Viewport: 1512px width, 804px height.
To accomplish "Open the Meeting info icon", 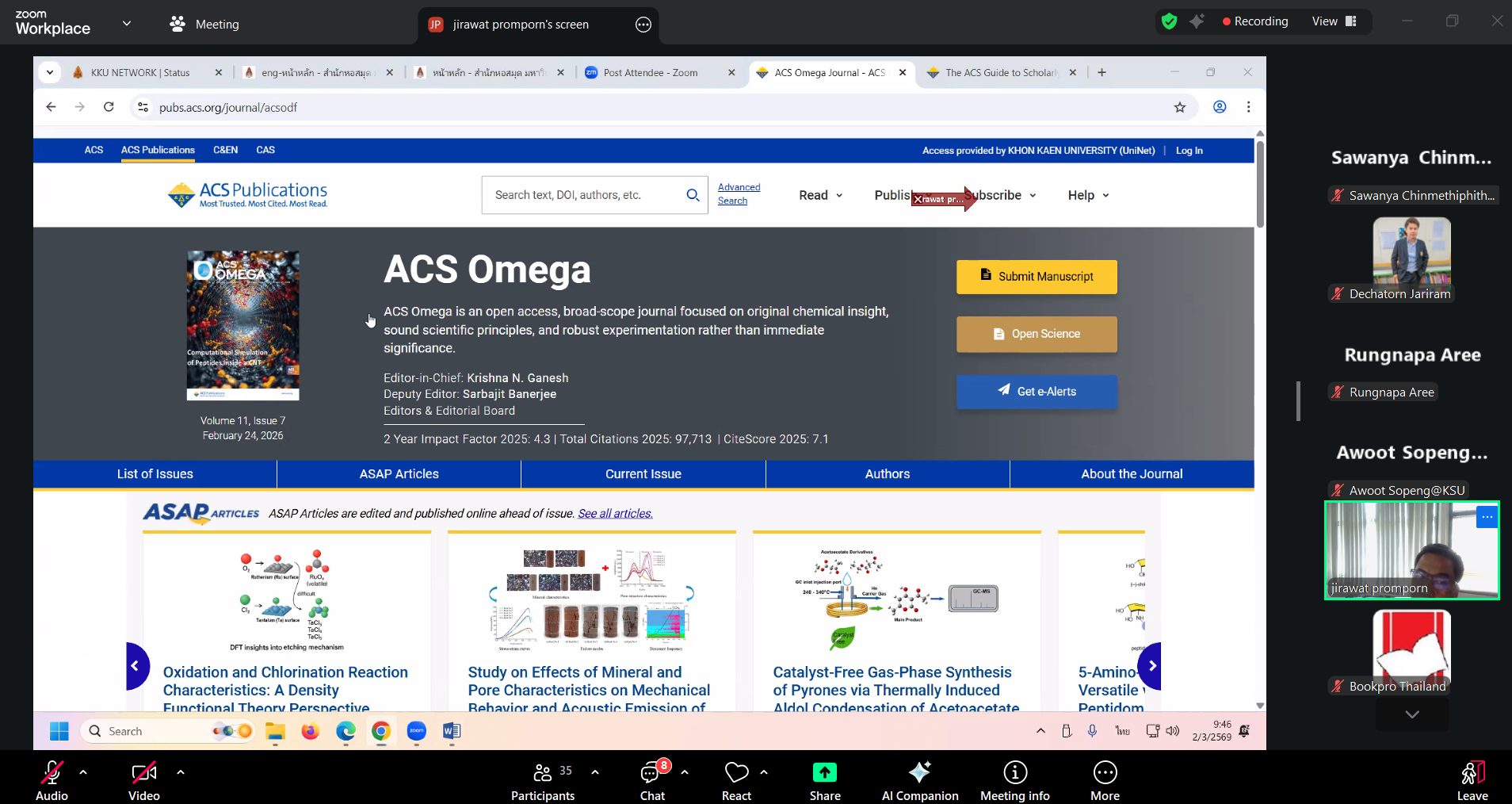I will pyautogui.click(x=1014, y=772).
